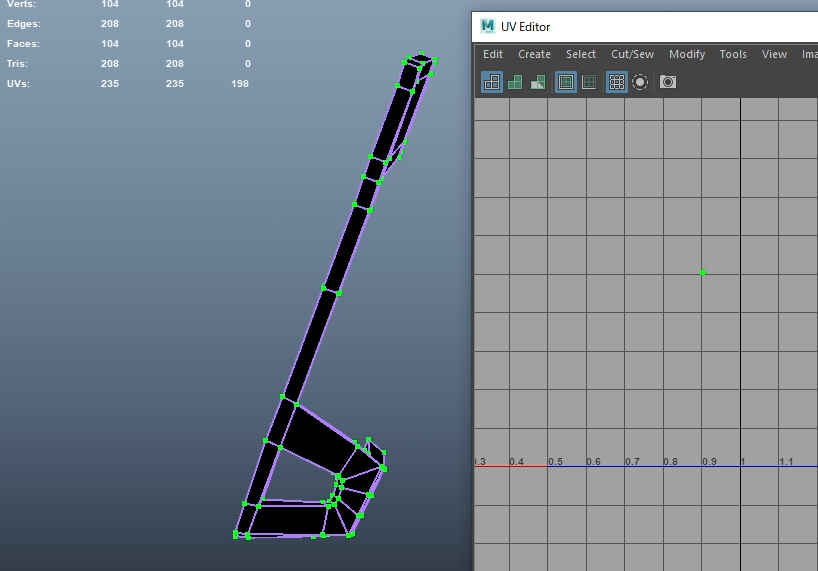Open the Edit menu in UV Editor

coord(492,54)
